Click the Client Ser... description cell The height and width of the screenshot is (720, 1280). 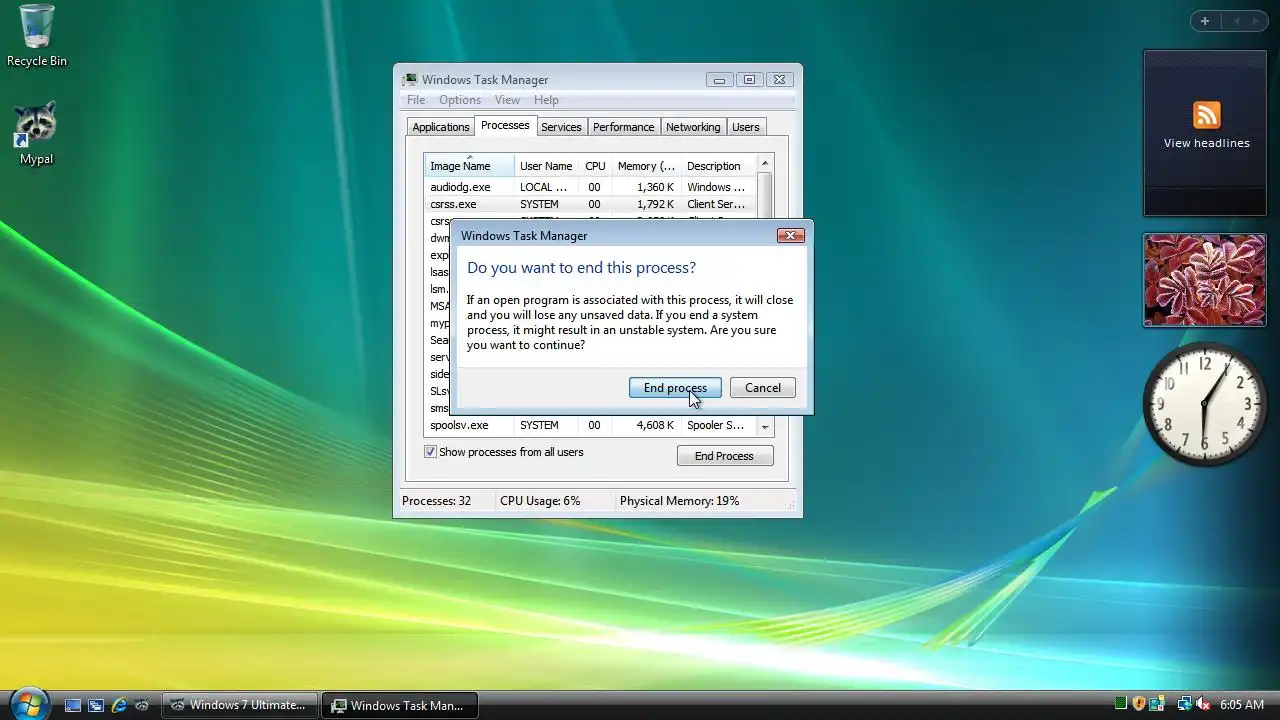pyautogui.click(x=716, y=204)
